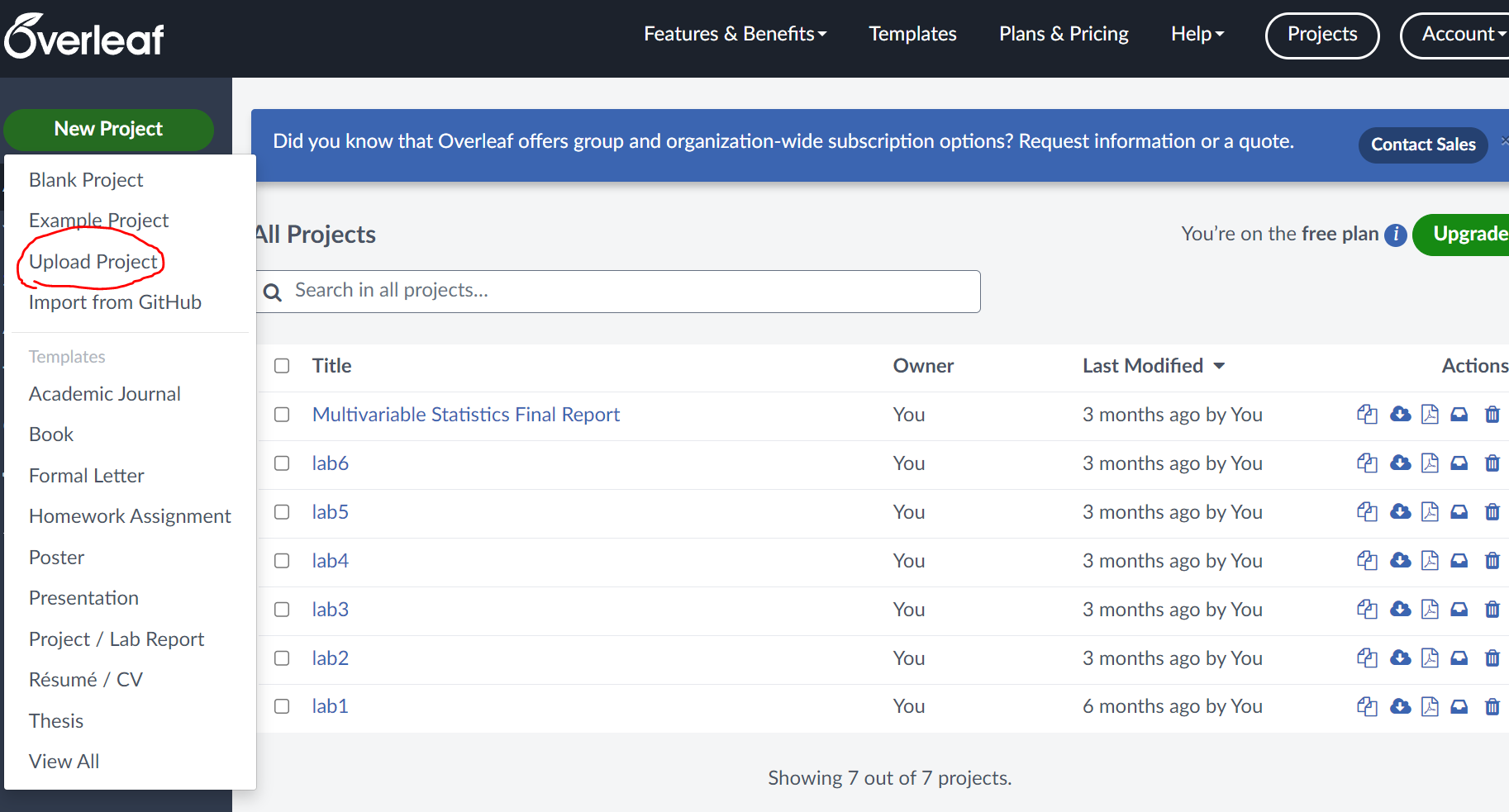Select Import from GitHub
The height and width of the screenshot is (812, 1509).
115,302
